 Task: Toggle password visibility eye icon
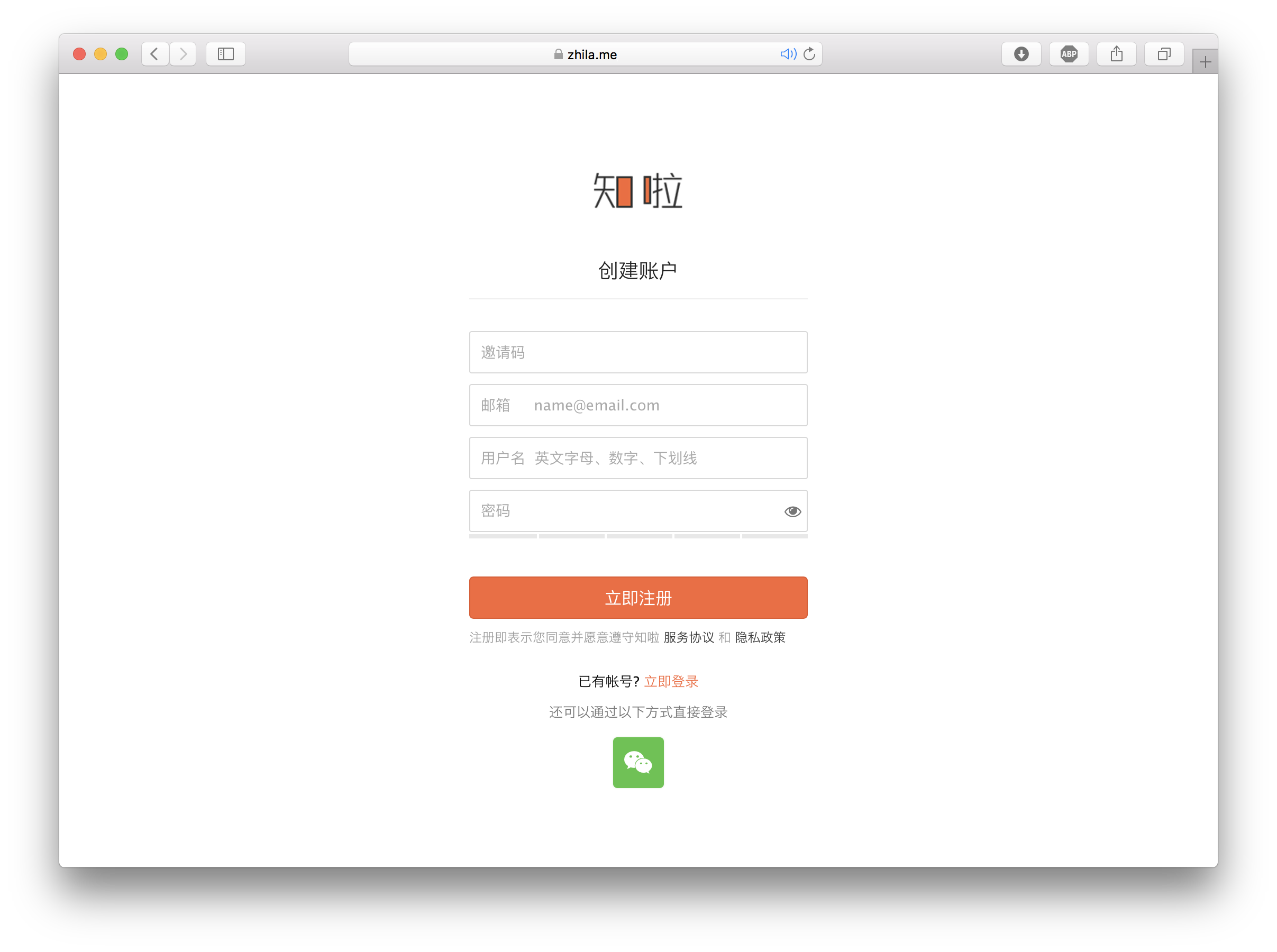click(x=792, y=511)
